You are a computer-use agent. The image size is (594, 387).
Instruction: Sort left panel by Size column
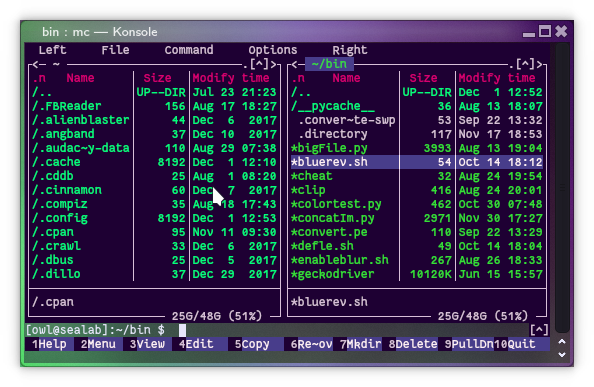point(157,78)
